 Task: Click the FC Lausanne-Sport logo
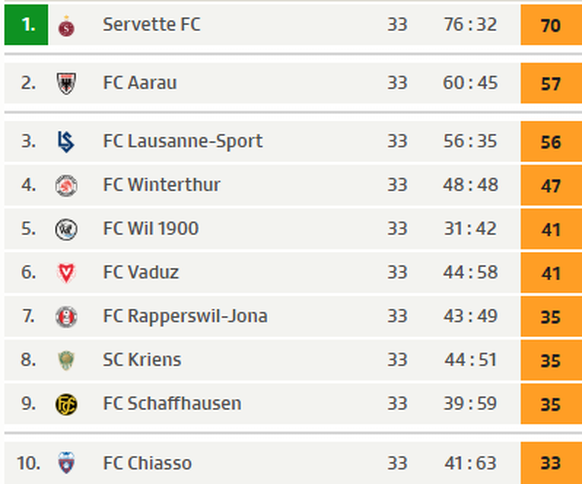(66, 142)
